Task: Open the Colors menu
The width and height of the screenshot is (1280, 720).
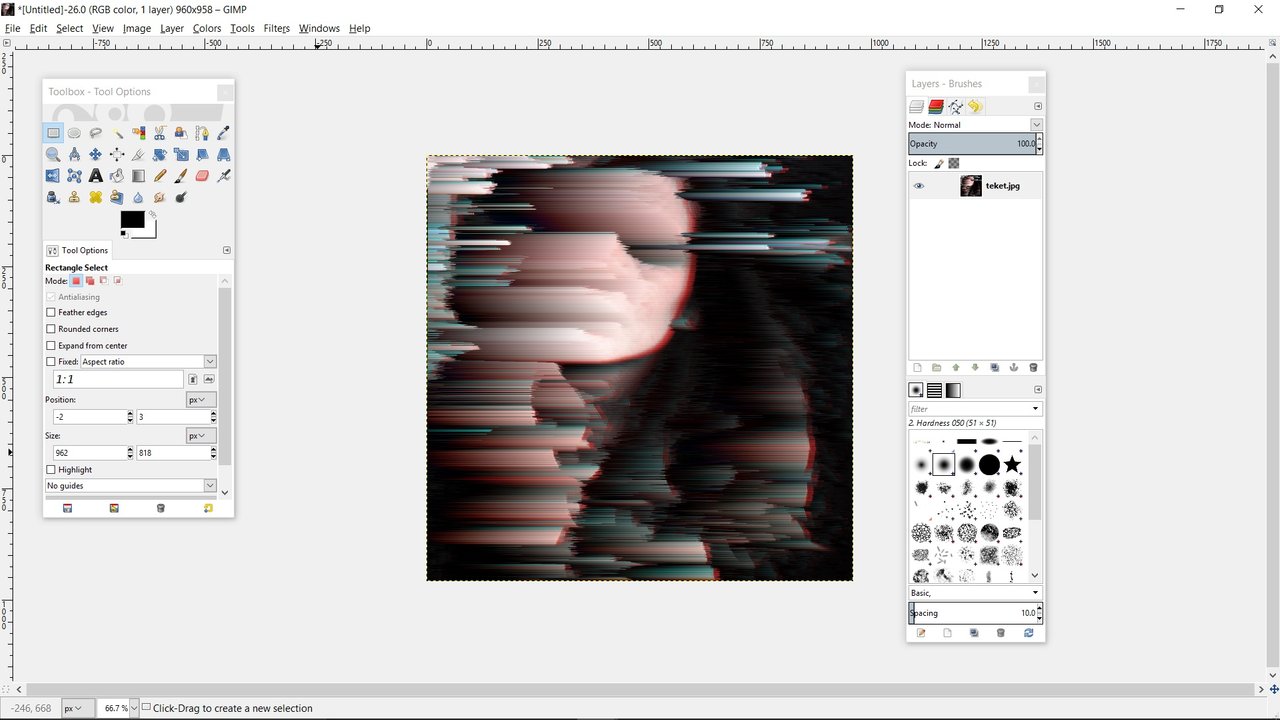Action: pos(206,28)
